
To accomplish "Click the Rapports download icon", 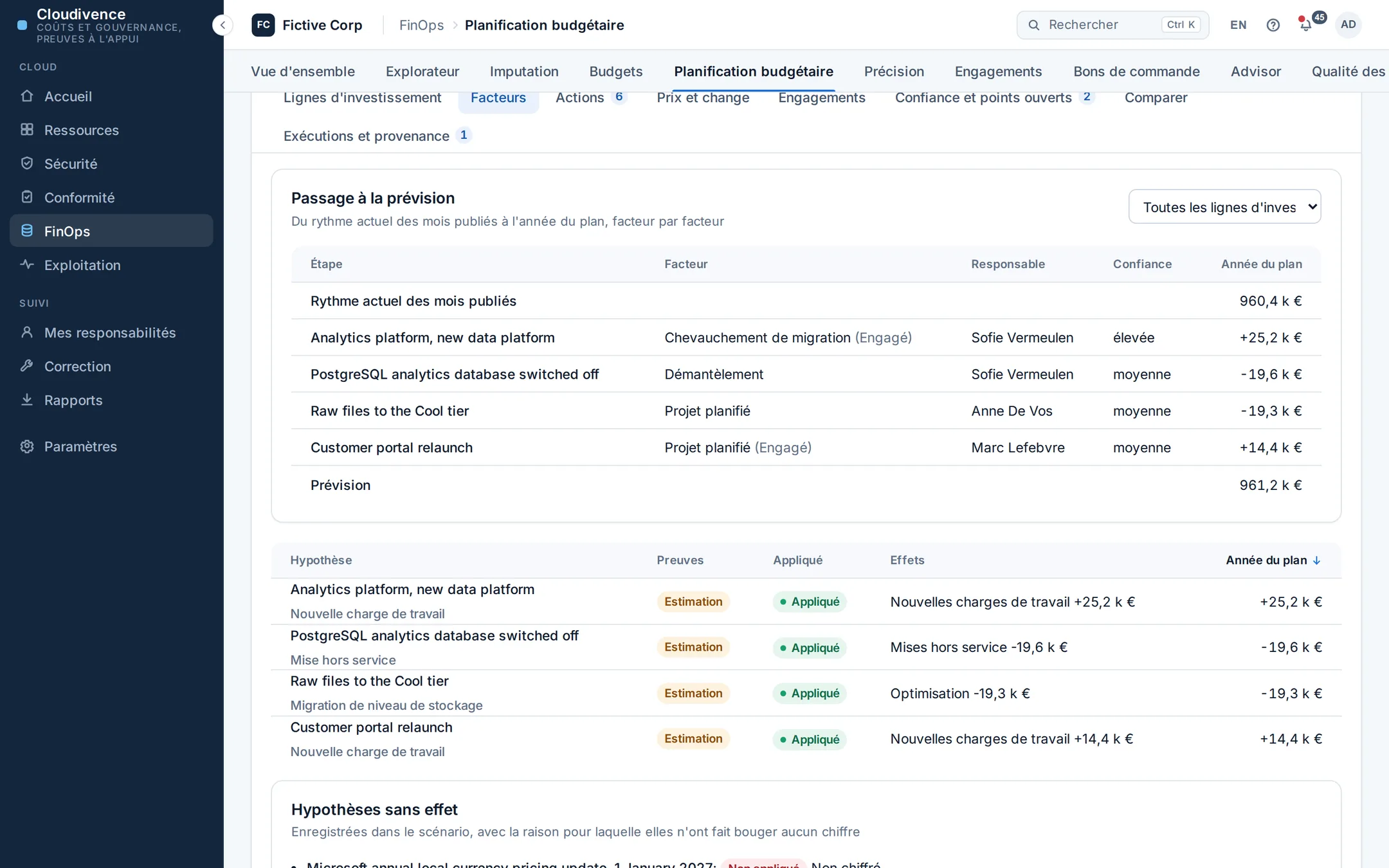I will tap(27, 399).
